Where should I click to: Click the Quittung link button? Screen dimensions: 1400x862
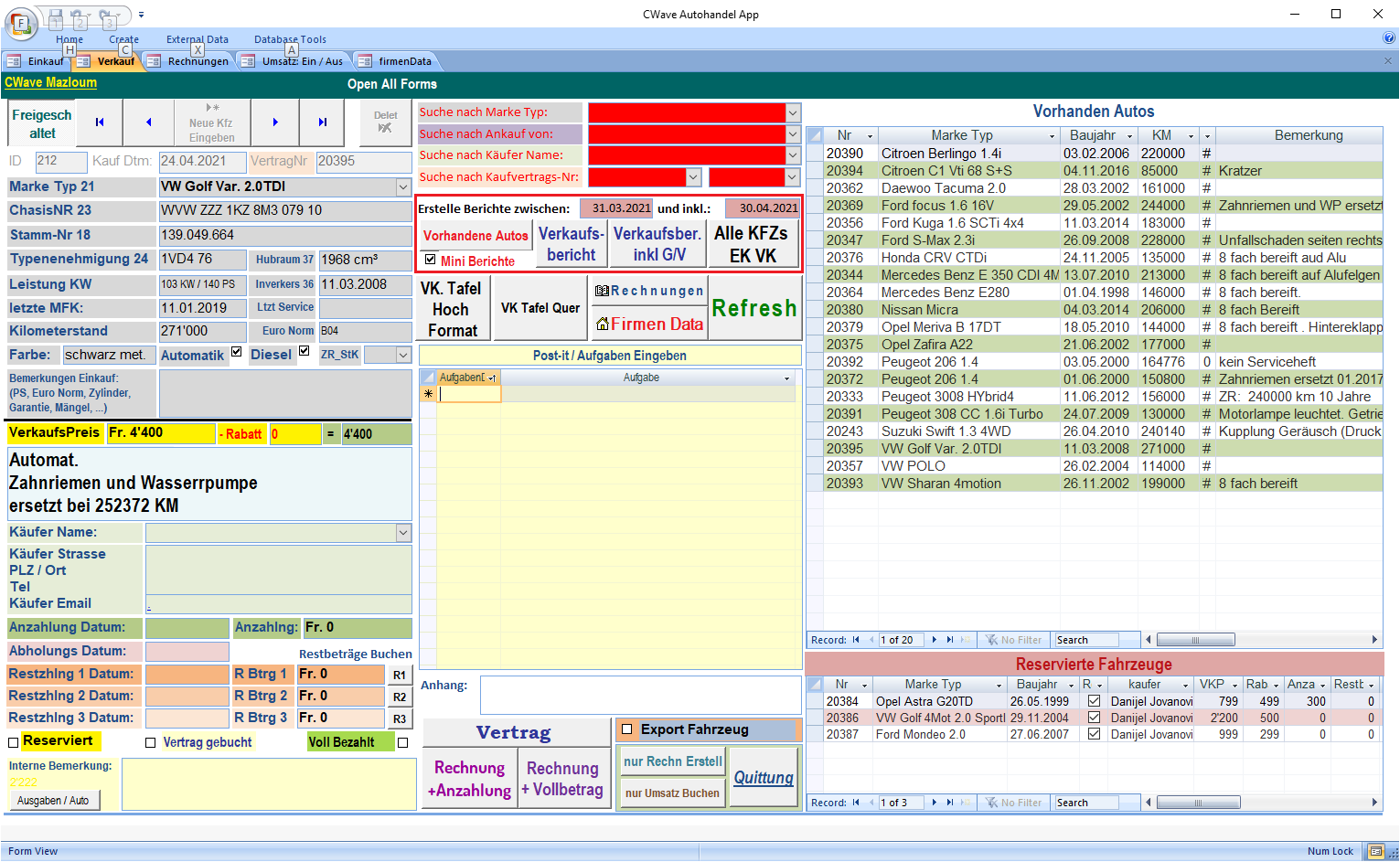[x=764, y=777]
